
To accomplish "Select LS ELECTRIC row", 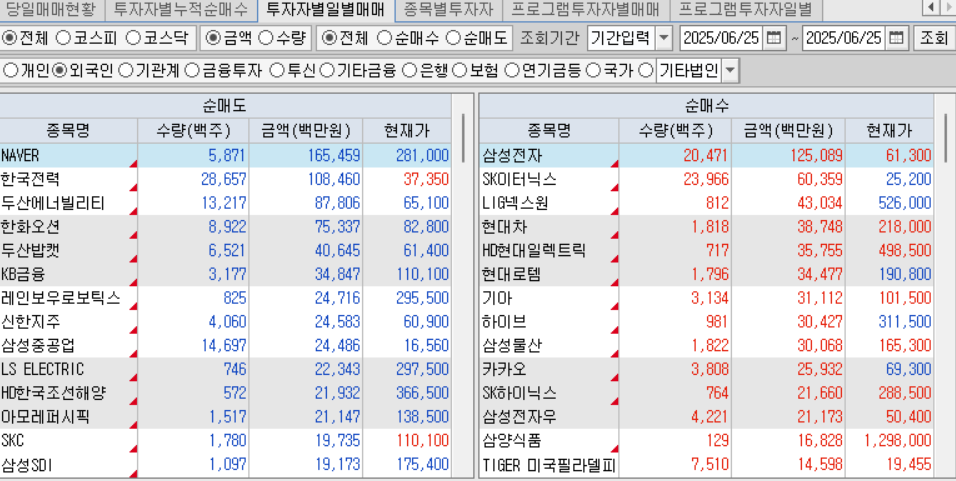I will (x=225, y=369).
